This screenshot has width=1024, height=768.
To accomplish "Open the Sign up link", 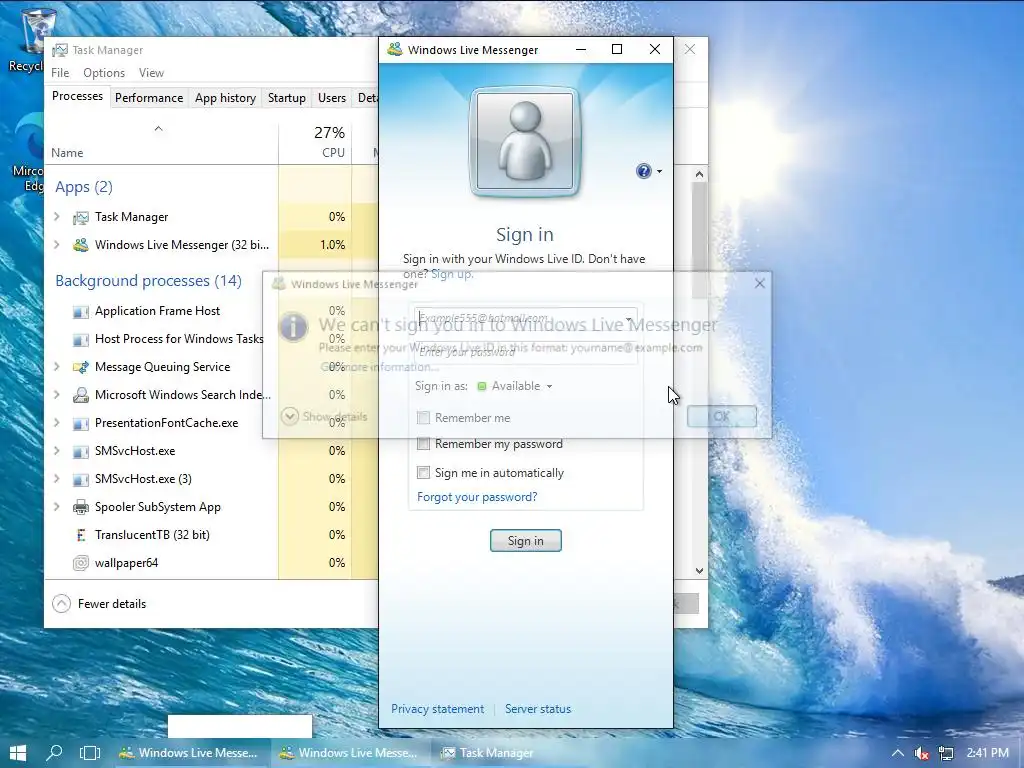I will point(452,274).
